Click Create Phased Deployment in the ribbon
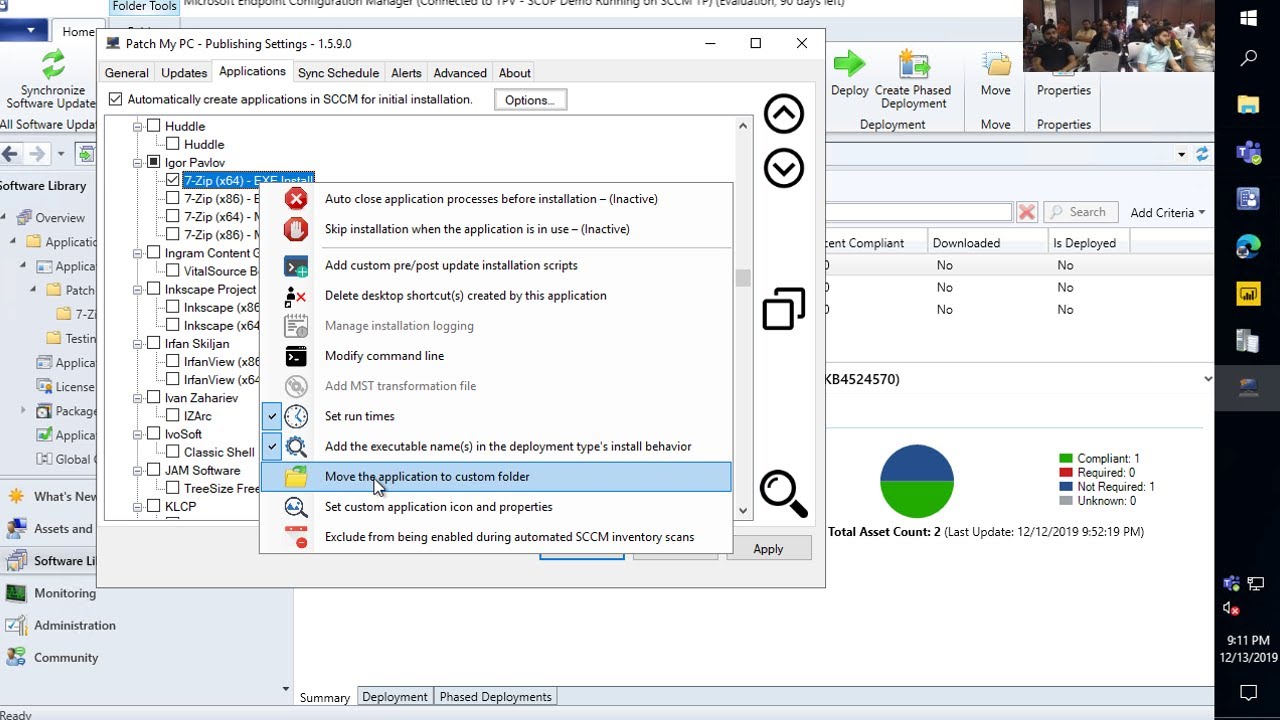The image size is (1280, 720). pos(913,79)
